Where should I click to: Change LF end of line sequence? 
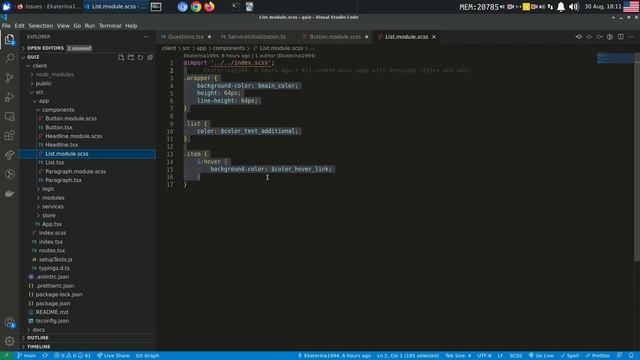click(x=500, y=356)
